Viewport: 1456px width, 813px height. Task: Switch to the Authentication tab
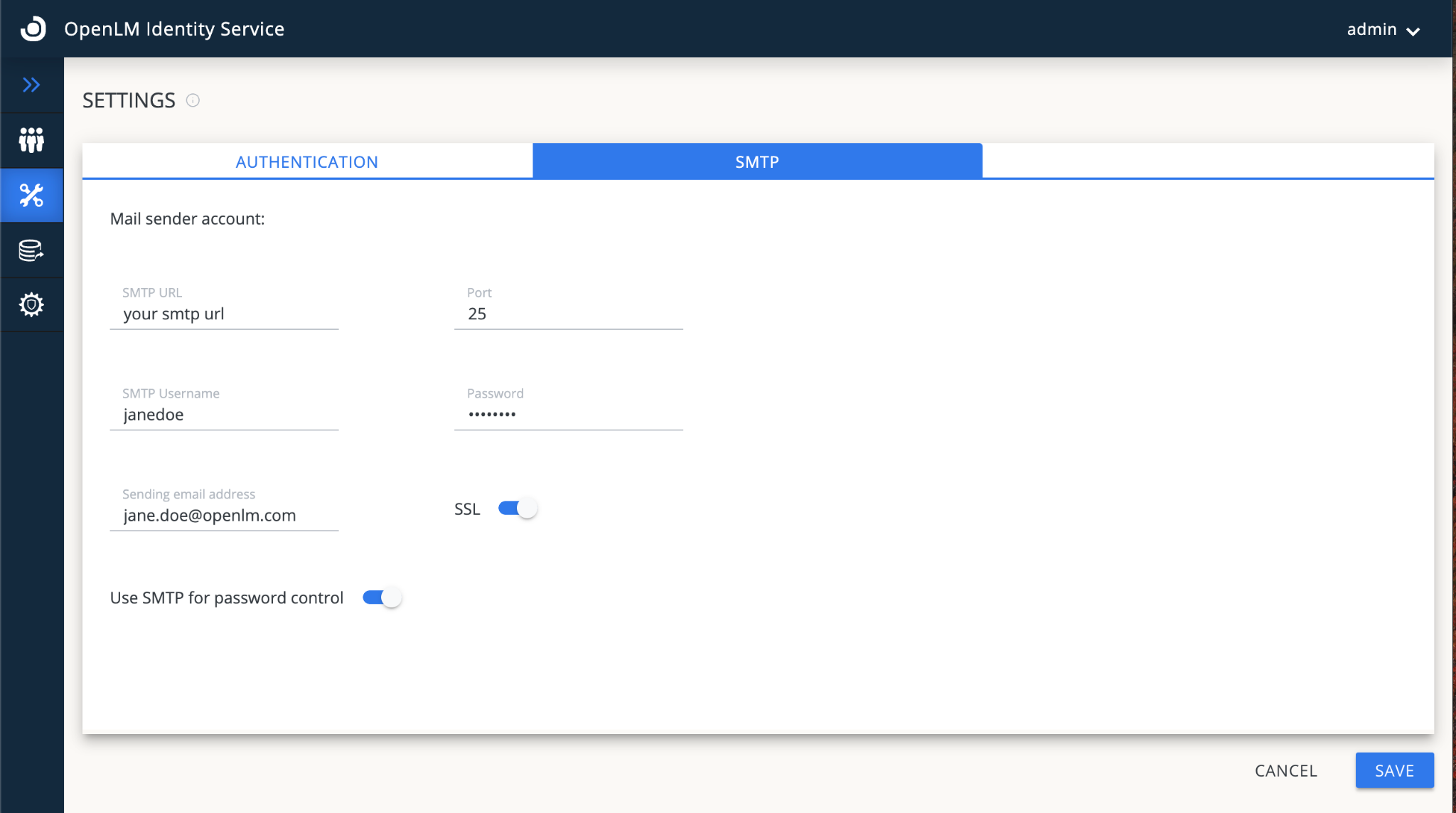coord(307,161)
